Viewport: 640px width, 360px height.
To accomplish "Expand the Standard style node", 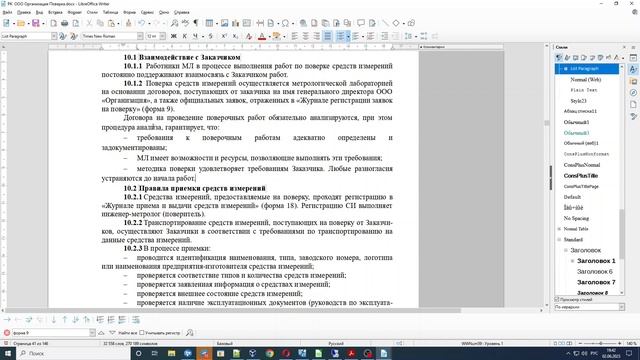I will [x=559, y=240].
